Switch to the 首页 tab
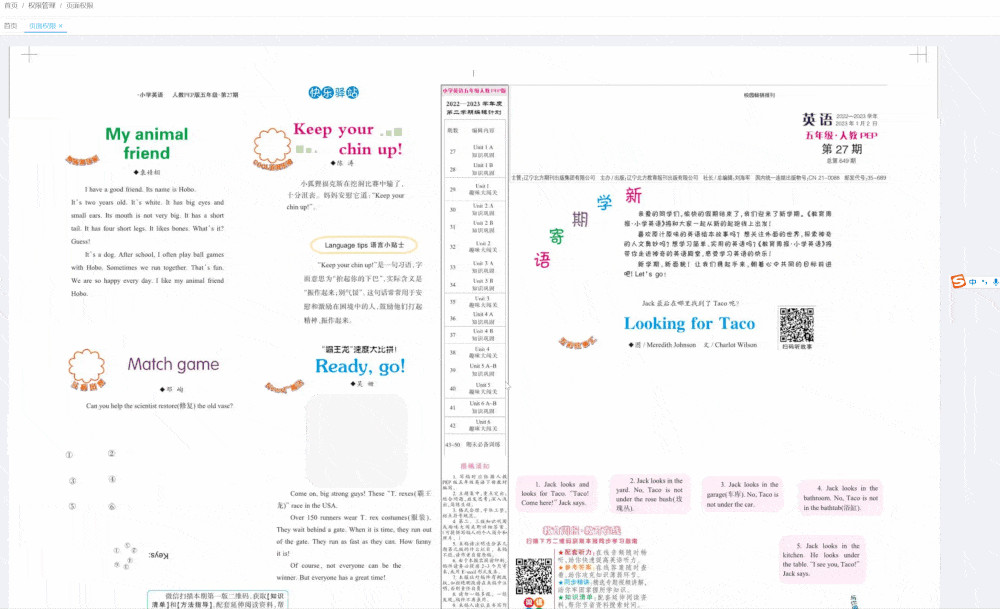This screenshot has width=1000, height=609. [11, 26]
